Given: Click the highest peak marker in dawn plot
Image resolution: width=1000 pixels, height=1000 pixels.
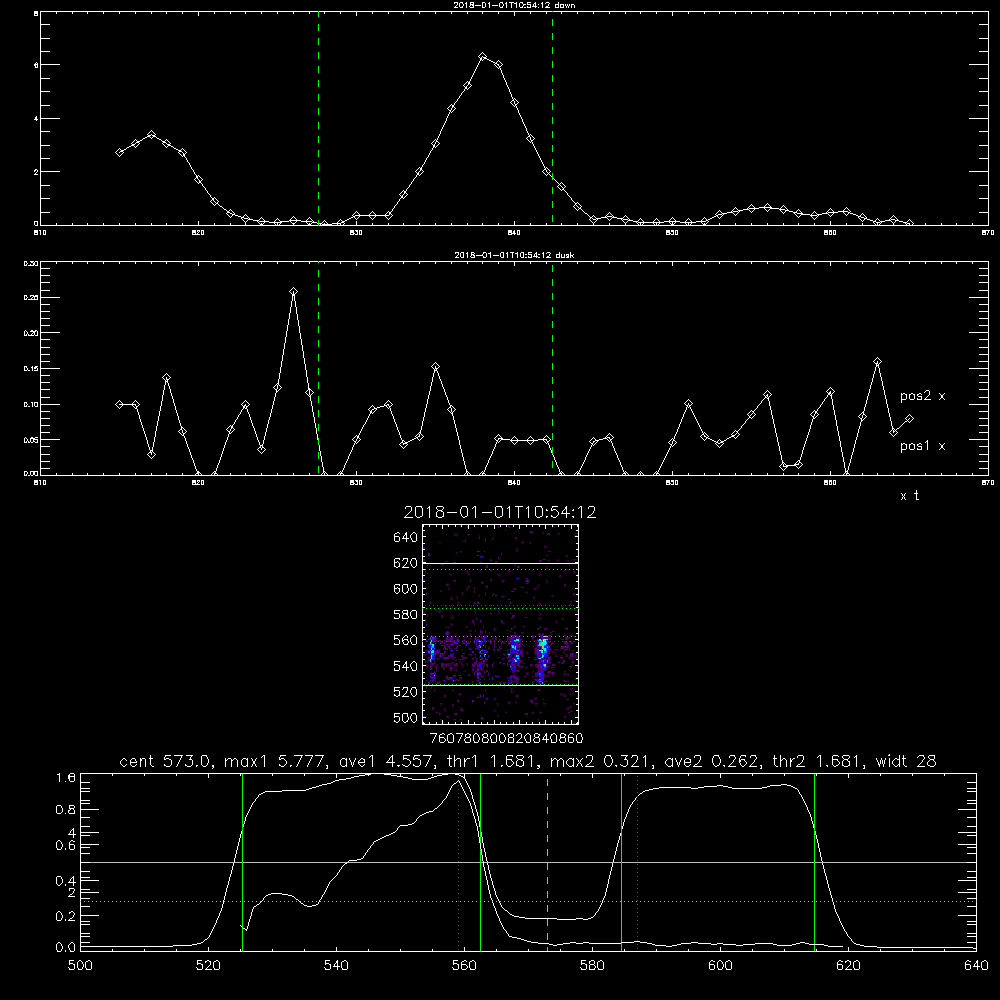Looking at the screenshot, I should click(x=483, y=57).
